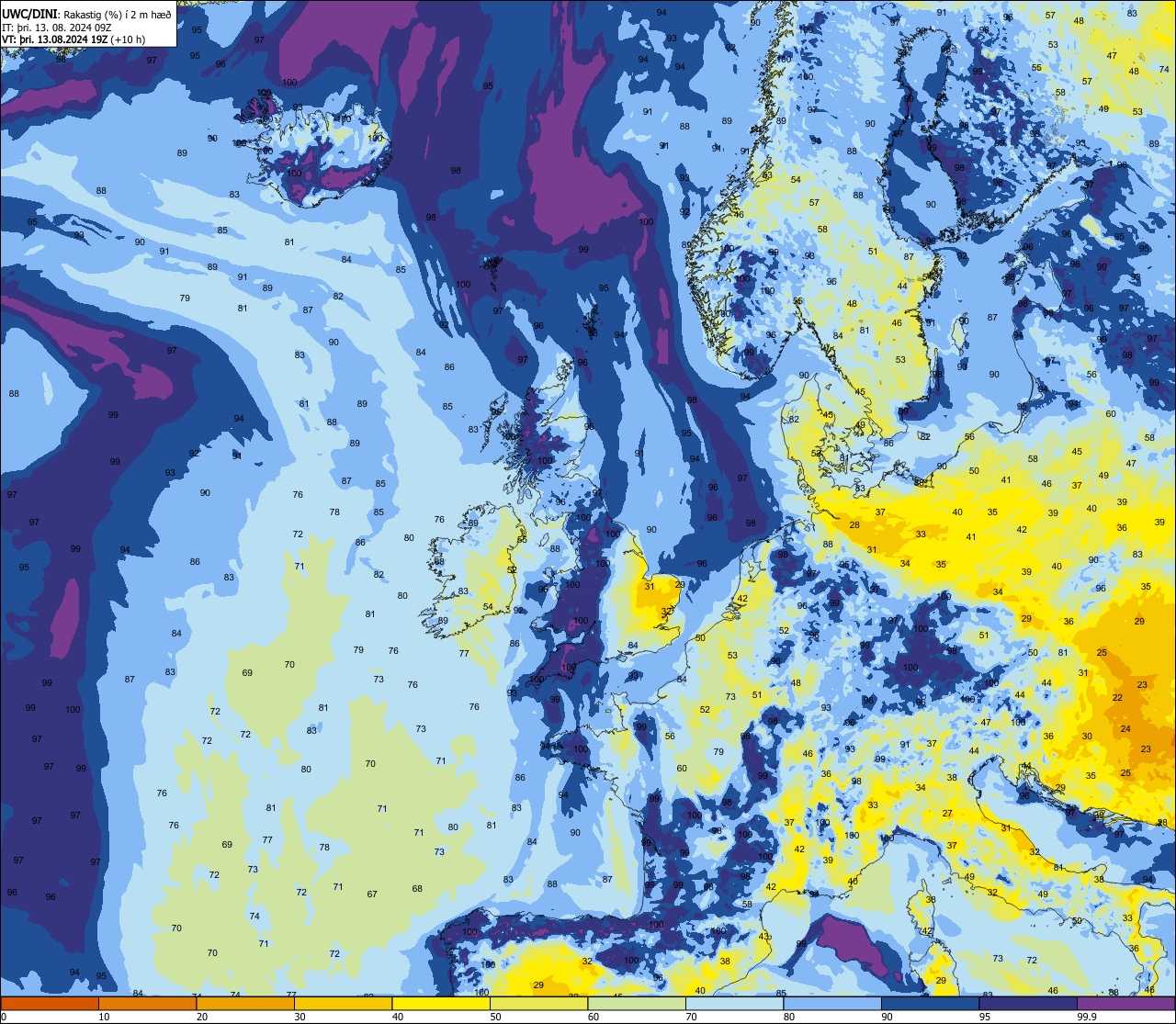The image size is (1176, 1024).
Task: Click the humidity value 28 on the map
Action: pyautogui.click(x=854, y=525)
